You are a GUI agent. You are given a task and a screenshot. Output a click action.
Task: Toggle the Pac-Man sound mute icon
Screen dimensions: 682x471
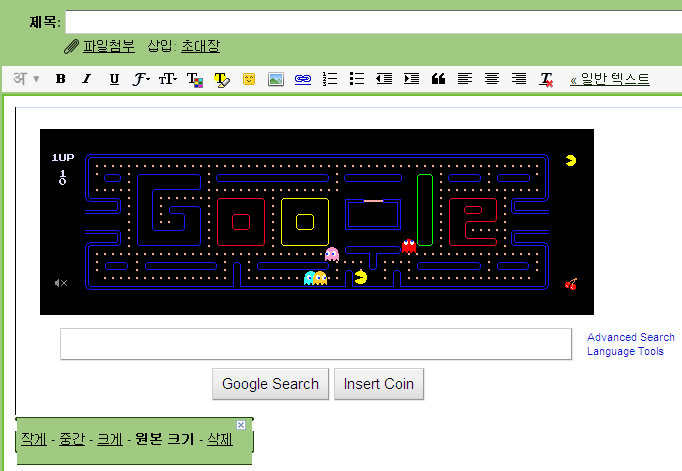[x=61, y=283]
